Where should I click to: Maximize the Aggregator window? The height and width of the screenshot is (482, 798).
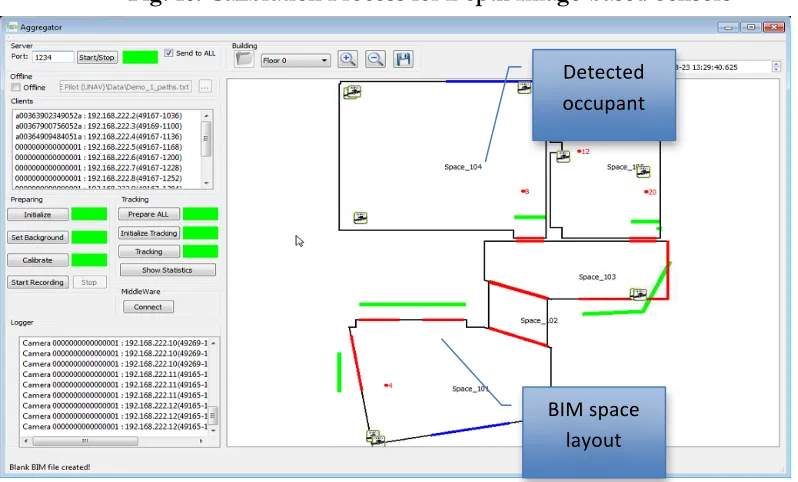(751, 27)
